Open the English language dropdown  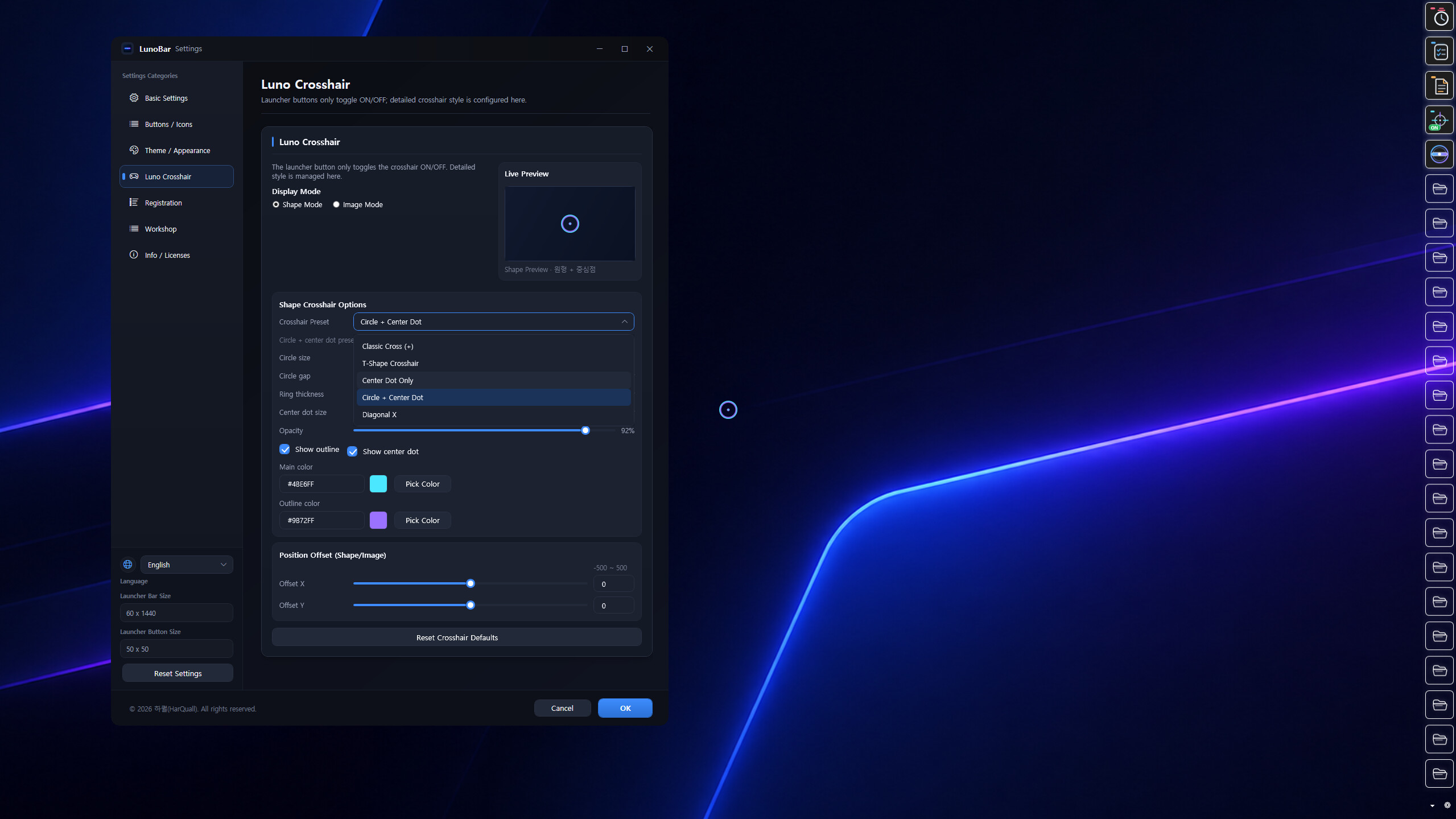187,565
